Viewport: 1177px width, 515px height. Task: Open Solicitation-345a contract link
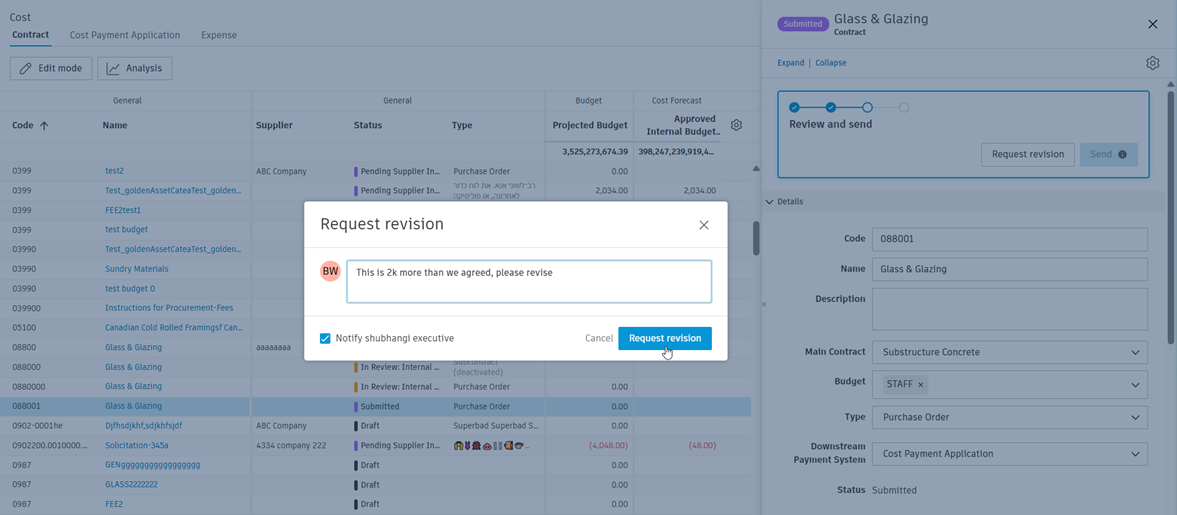(137, 445)
